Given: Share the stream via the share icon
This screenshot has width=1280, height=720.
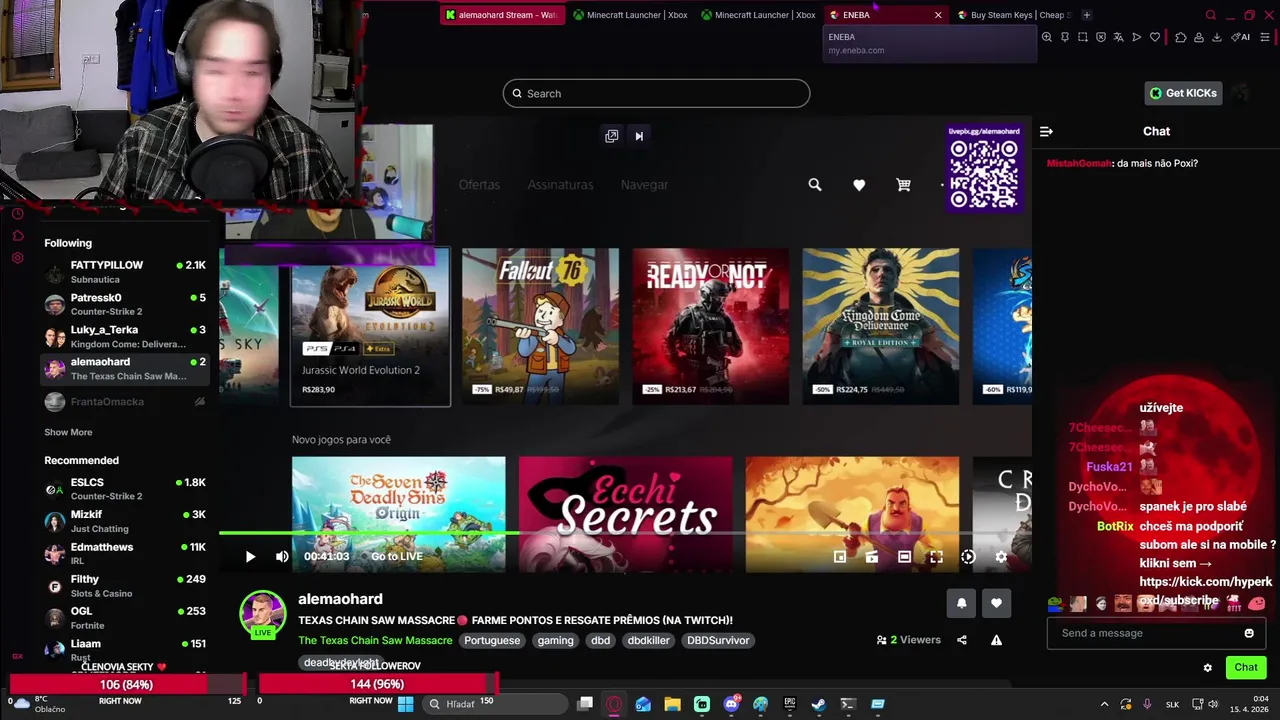Looking at the screenshot, I should (962, 640).
